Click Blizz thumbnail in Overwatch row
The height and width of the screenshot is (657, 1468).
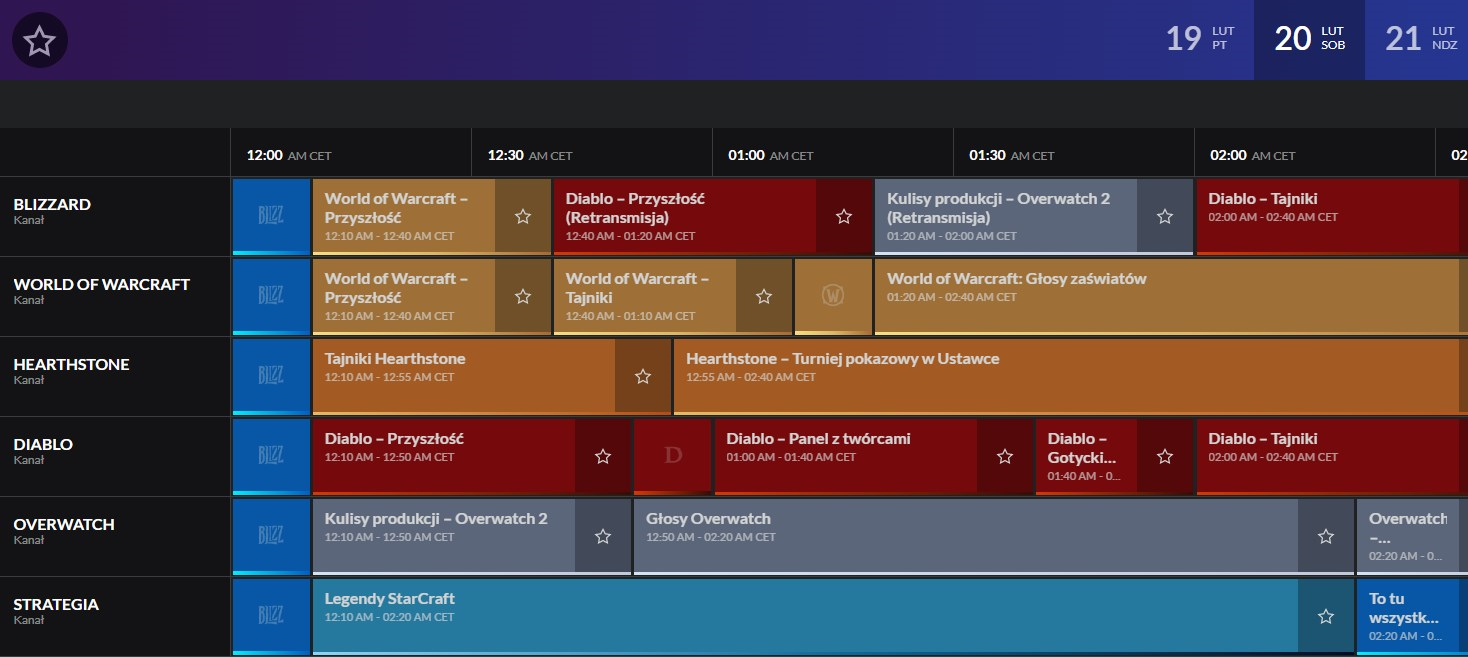(x=271, y=536)
